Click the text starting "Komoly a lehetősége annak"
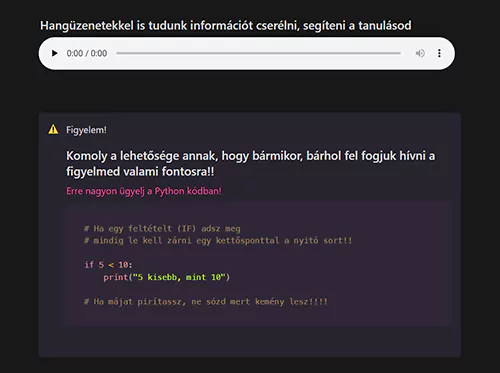Screen dimensions: 500x373 [251, 164]
